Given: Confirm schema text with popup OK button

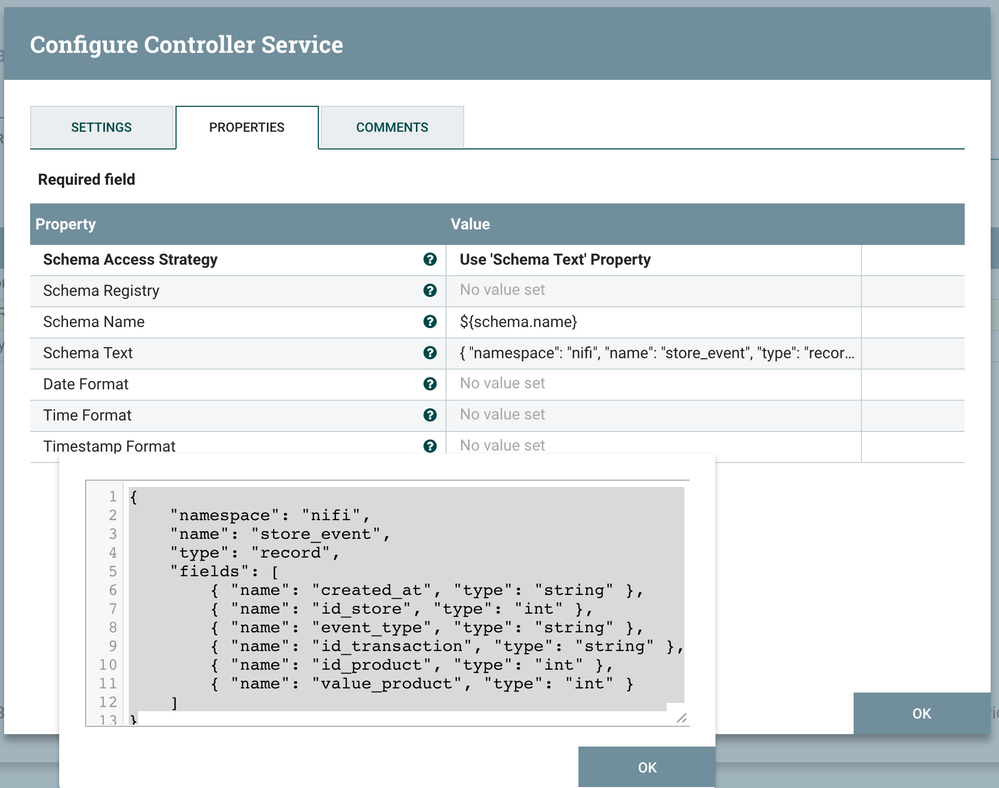Looking at the screenshot, I should pos(647,767).
